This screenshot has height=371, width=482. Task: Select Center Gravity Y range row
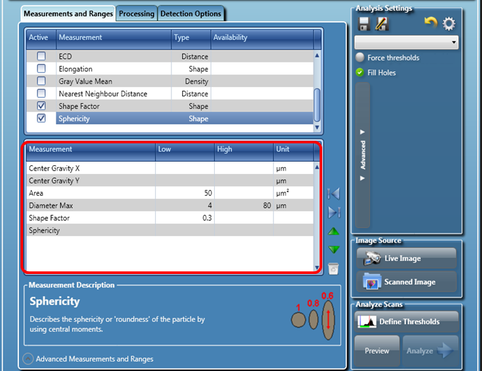[x=170, y=181]
